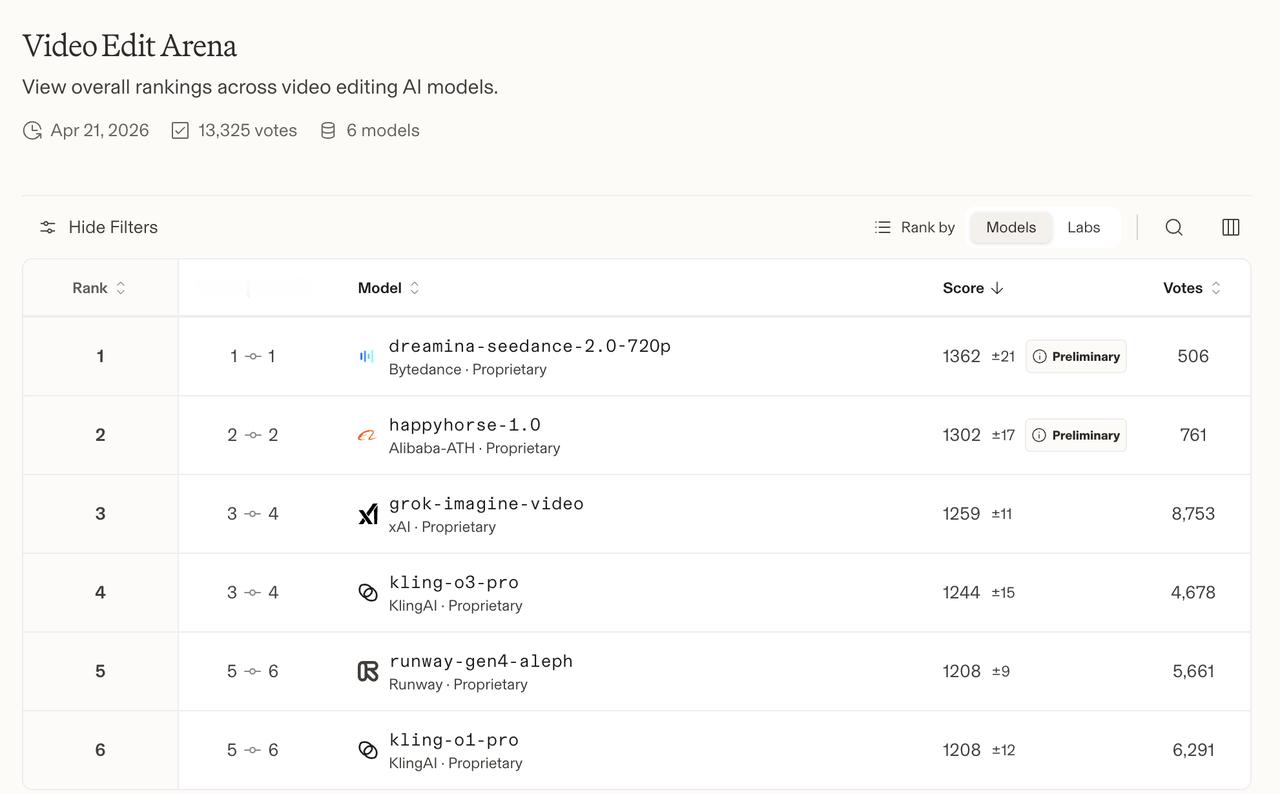Click the Bytedance logo beside dreamina-seedance

(x=367, y=357)
